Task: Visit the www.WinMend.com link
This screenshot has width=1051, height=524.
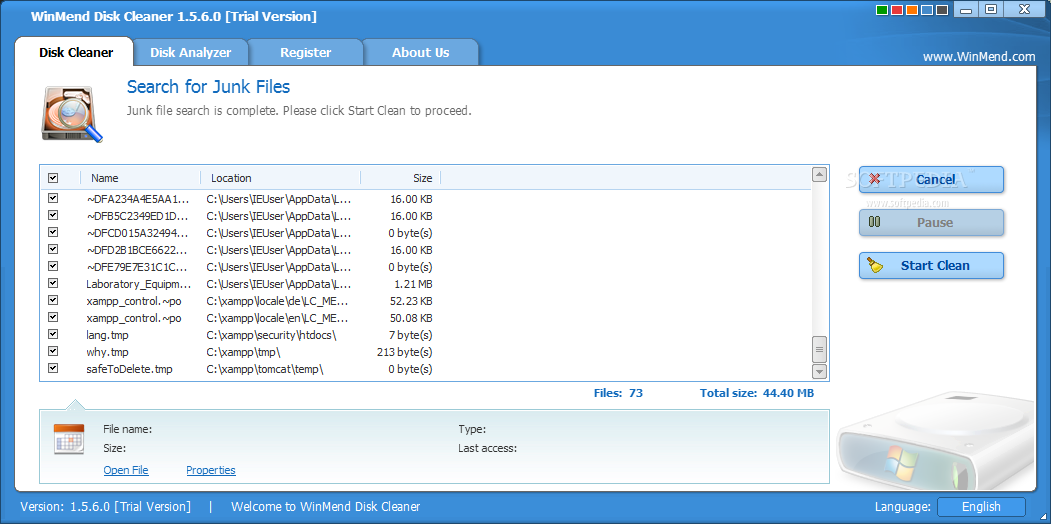Action: click(x=979, y=57)
